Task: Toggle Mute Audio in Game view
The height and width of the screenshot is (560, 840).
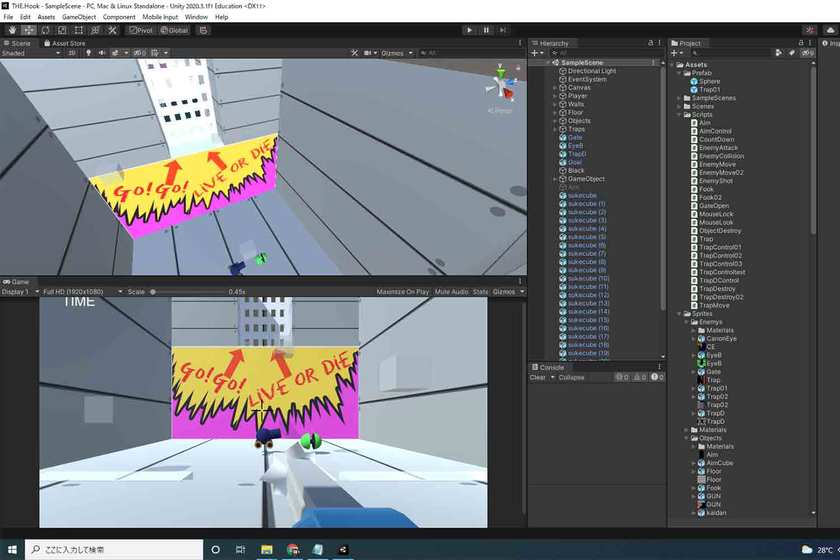Action: pyautogui.click(x=451, y=292)
